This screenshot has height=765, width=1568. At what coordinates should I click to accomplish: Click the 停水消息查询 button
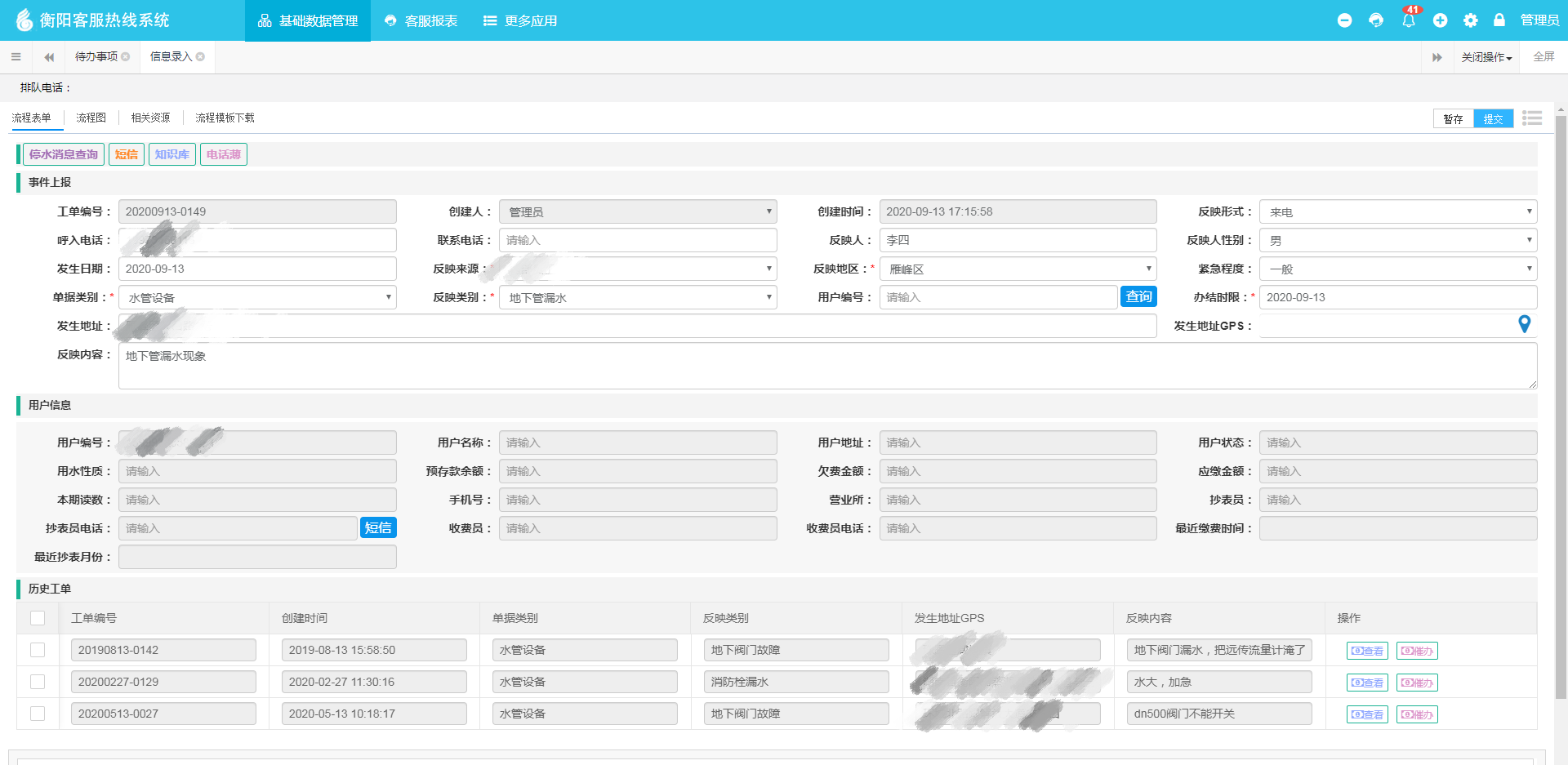coord(63,154)
